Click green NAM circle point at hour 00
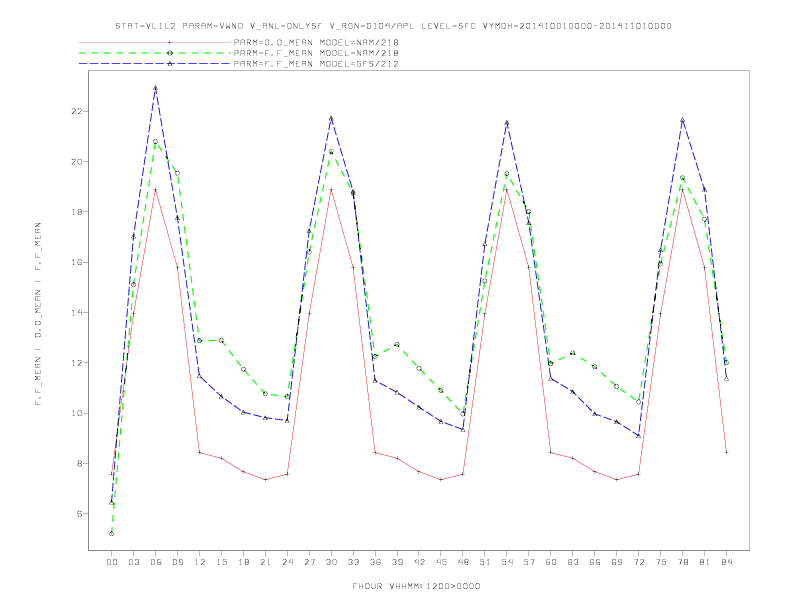 click(x=112, y=533)
